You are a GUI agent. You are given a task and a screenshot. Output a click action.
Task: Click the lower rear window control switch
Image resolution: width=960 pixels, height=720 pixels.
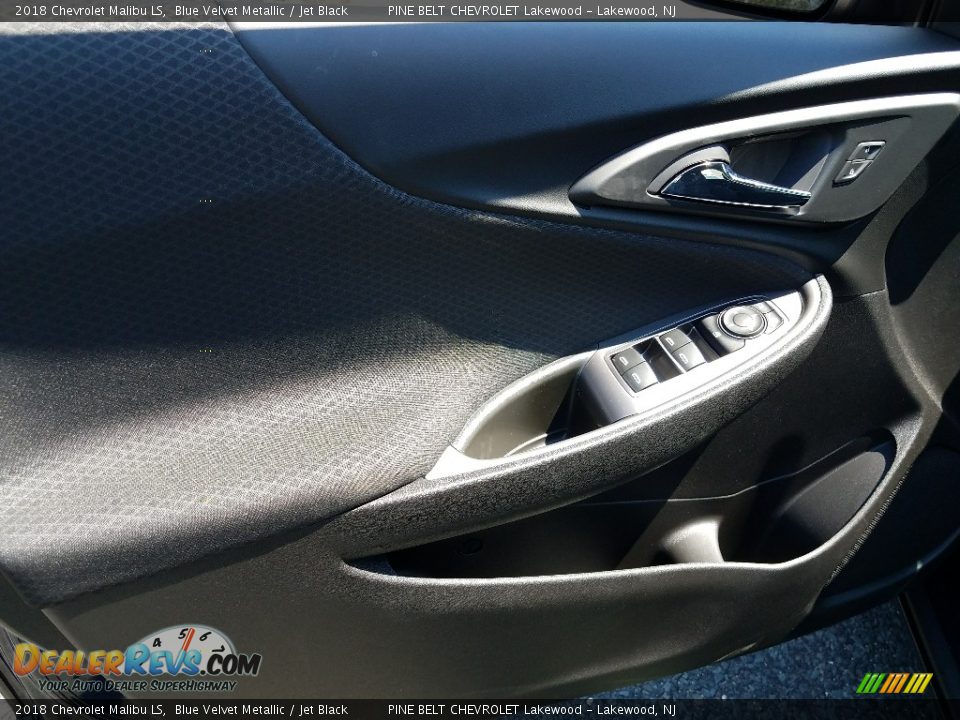[683, 357]
